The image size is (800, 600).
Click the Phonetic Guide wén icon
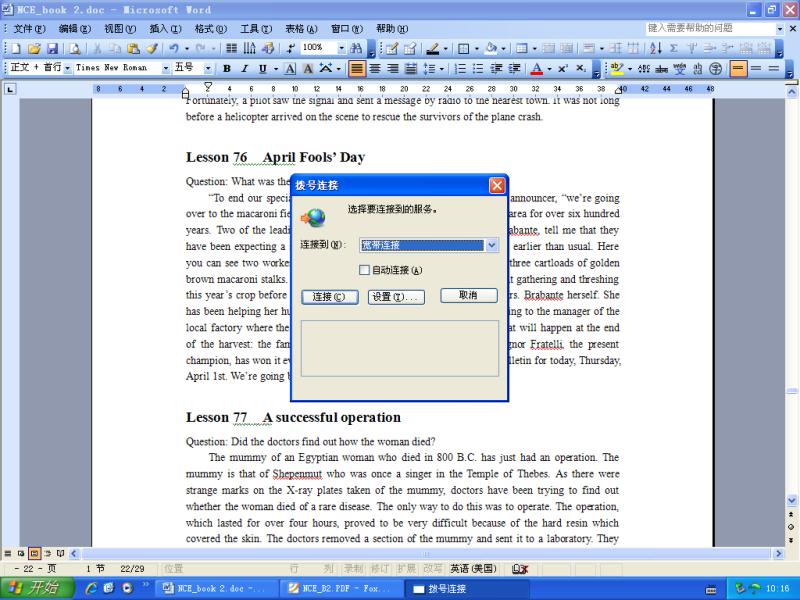(680, 68)
